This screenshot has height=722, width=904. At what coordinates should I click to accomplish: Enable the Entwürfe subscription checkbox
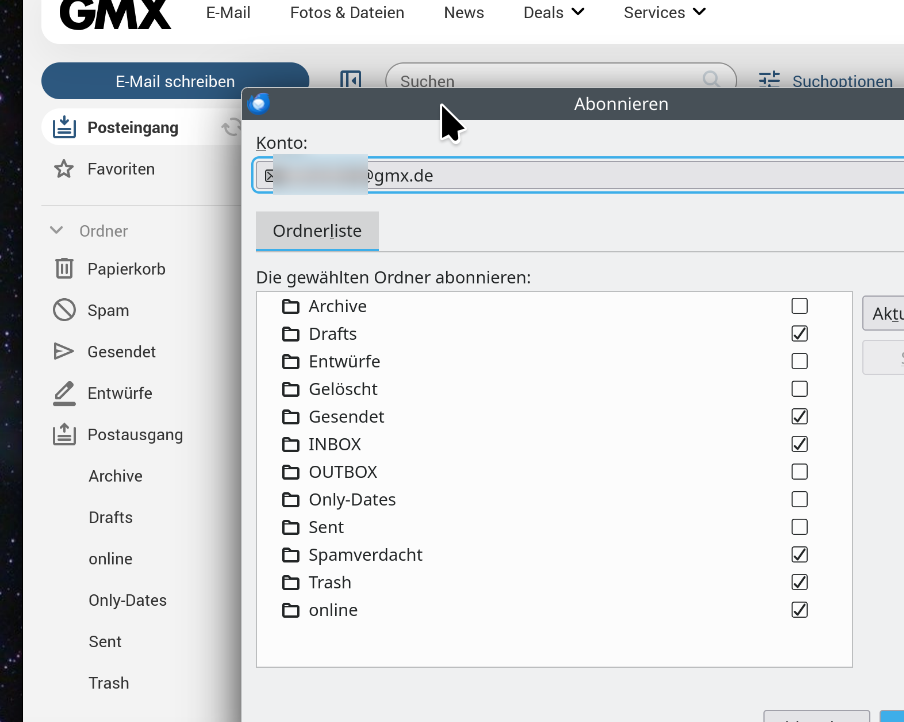click(800, 361)
